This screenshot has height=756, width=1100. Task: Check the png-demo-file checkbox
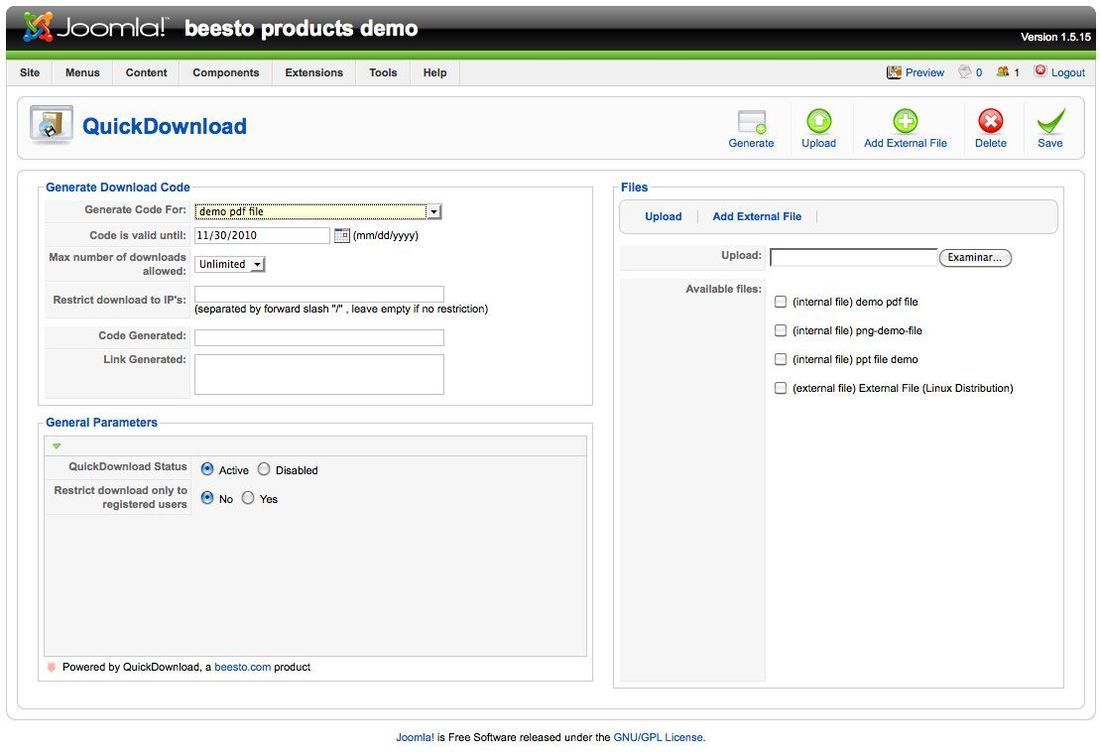point(780,330)
